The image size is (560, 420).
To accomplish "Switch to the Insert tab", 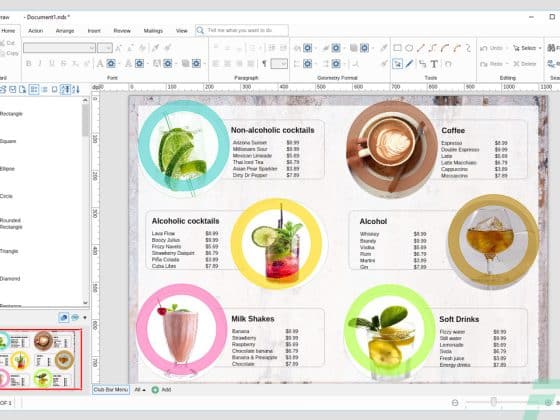I will coord(94,31).
